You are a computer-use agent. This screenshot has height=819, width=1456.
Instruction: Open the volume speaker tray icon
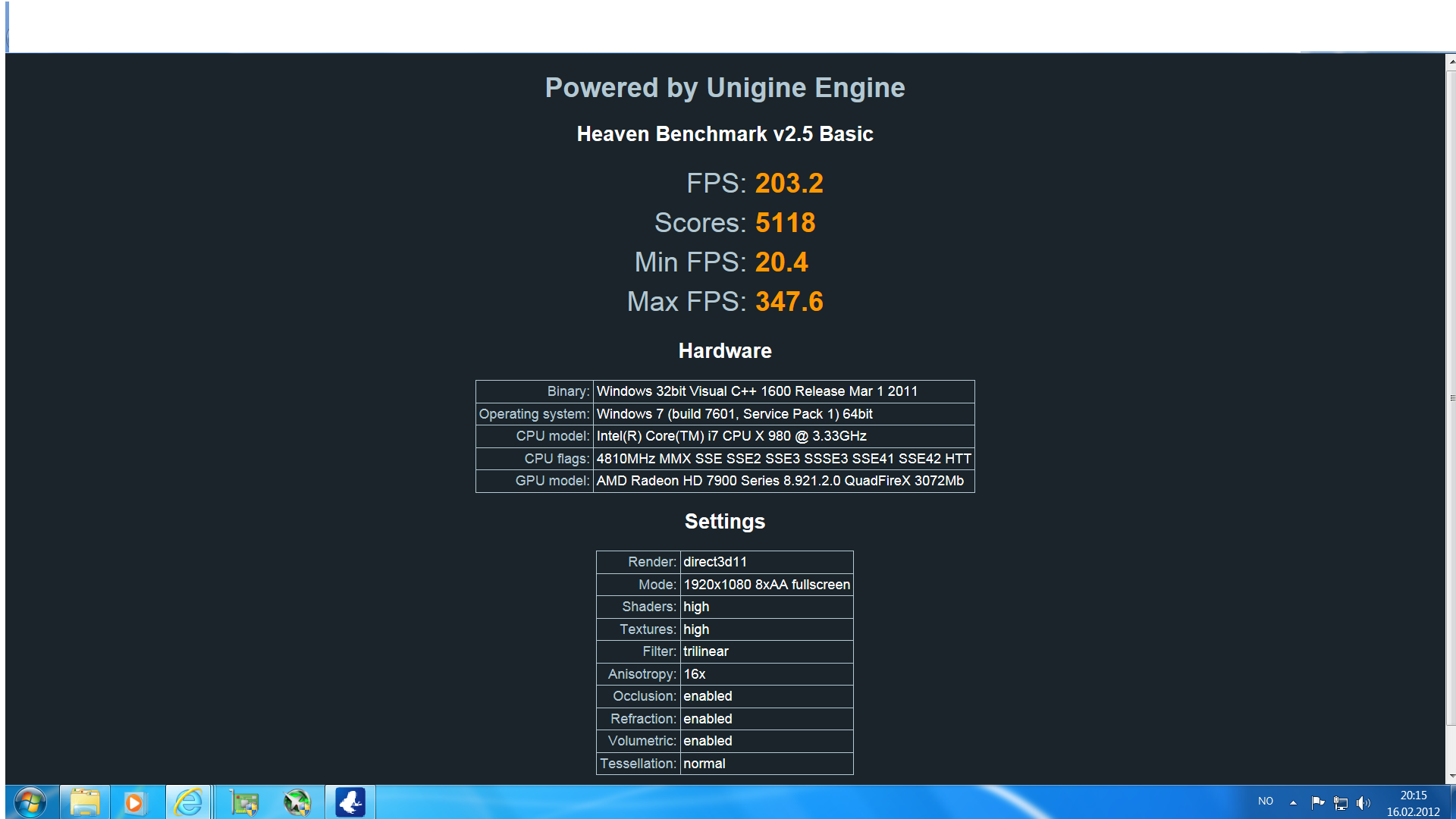click(x=1363, y=802)
